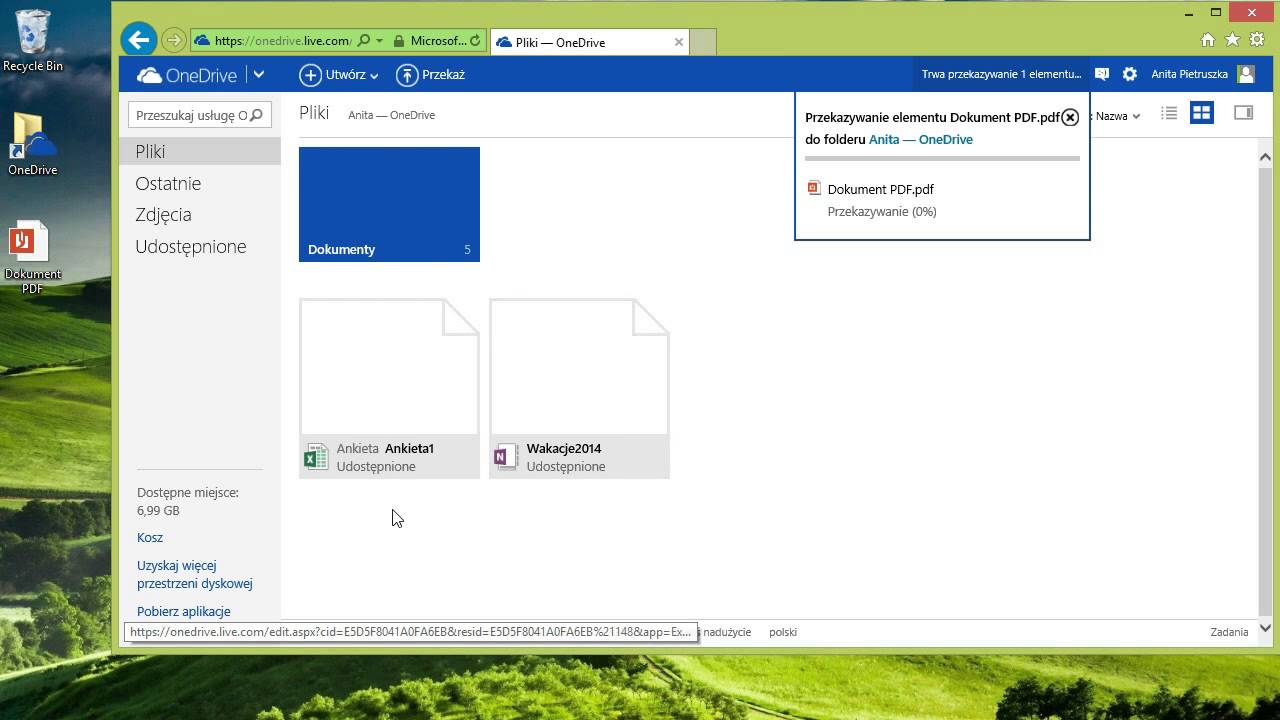
Task: Open the address bar autocomplete dropdown arrow
Action: pos(379,41)
